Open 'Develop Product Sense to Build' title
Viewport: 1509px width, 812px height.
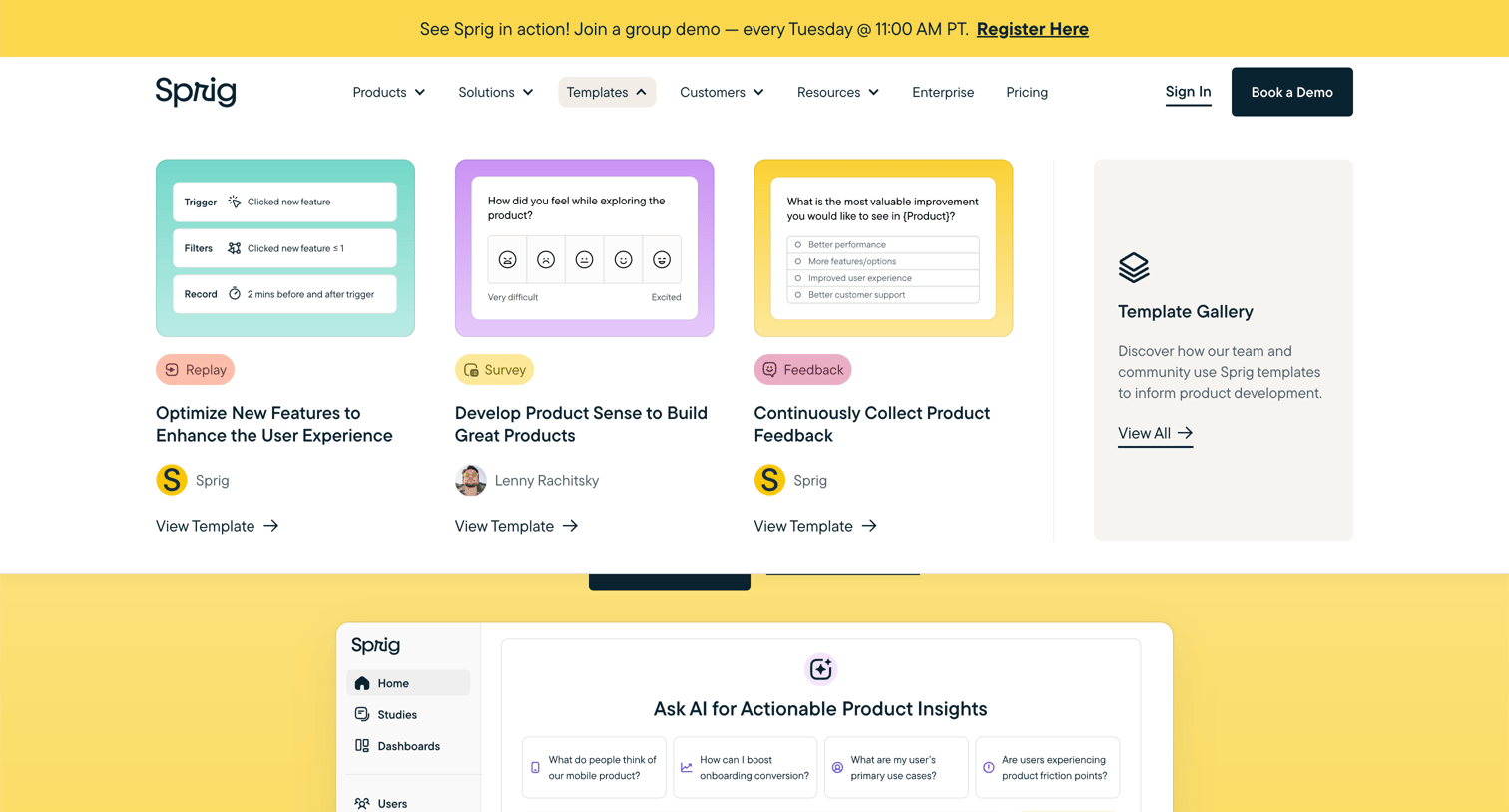(x=581, y=424)
